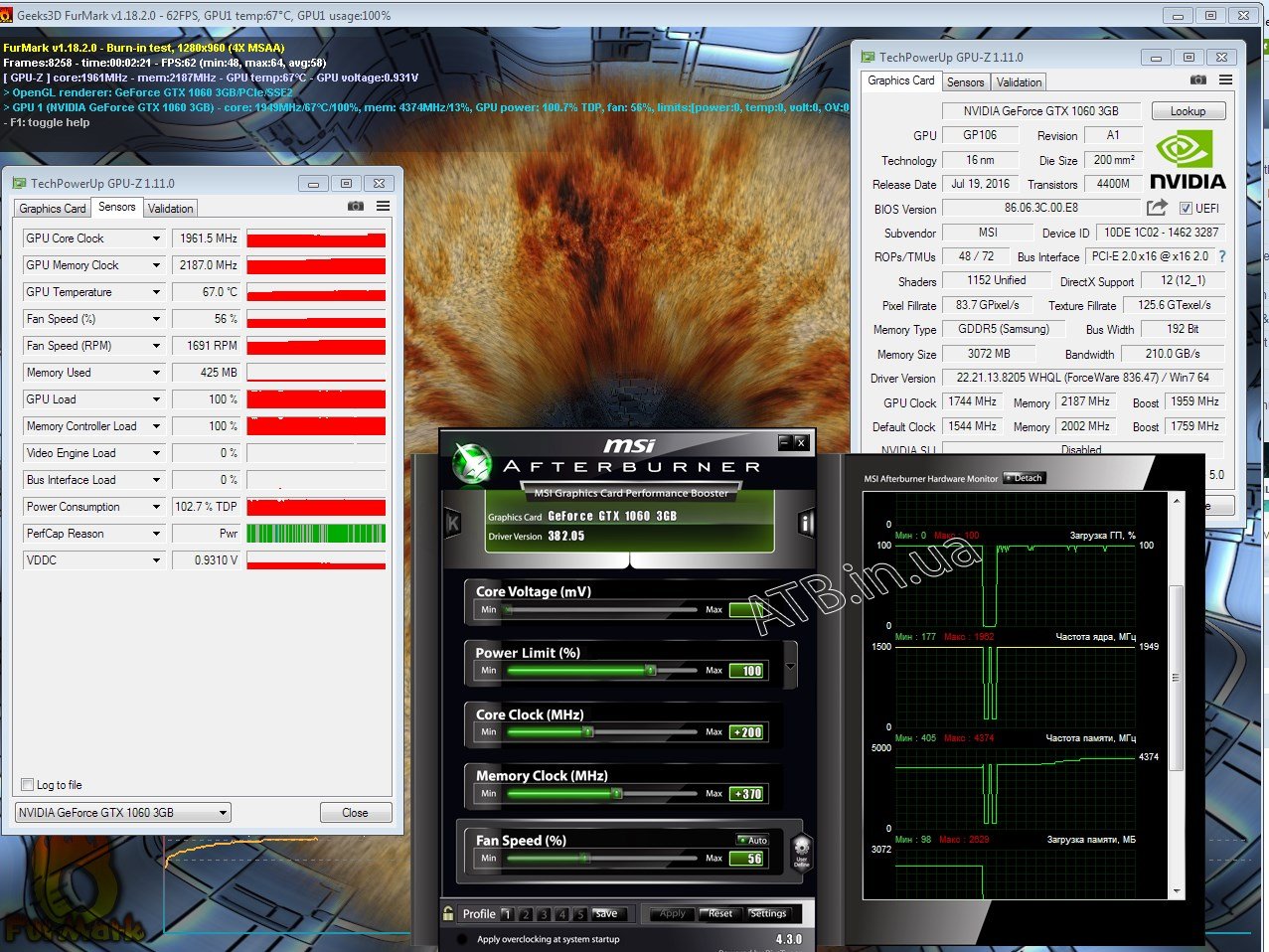Click the Core Voltage slider handle
The image size is (1269, 952).
[x=508, y=609]
